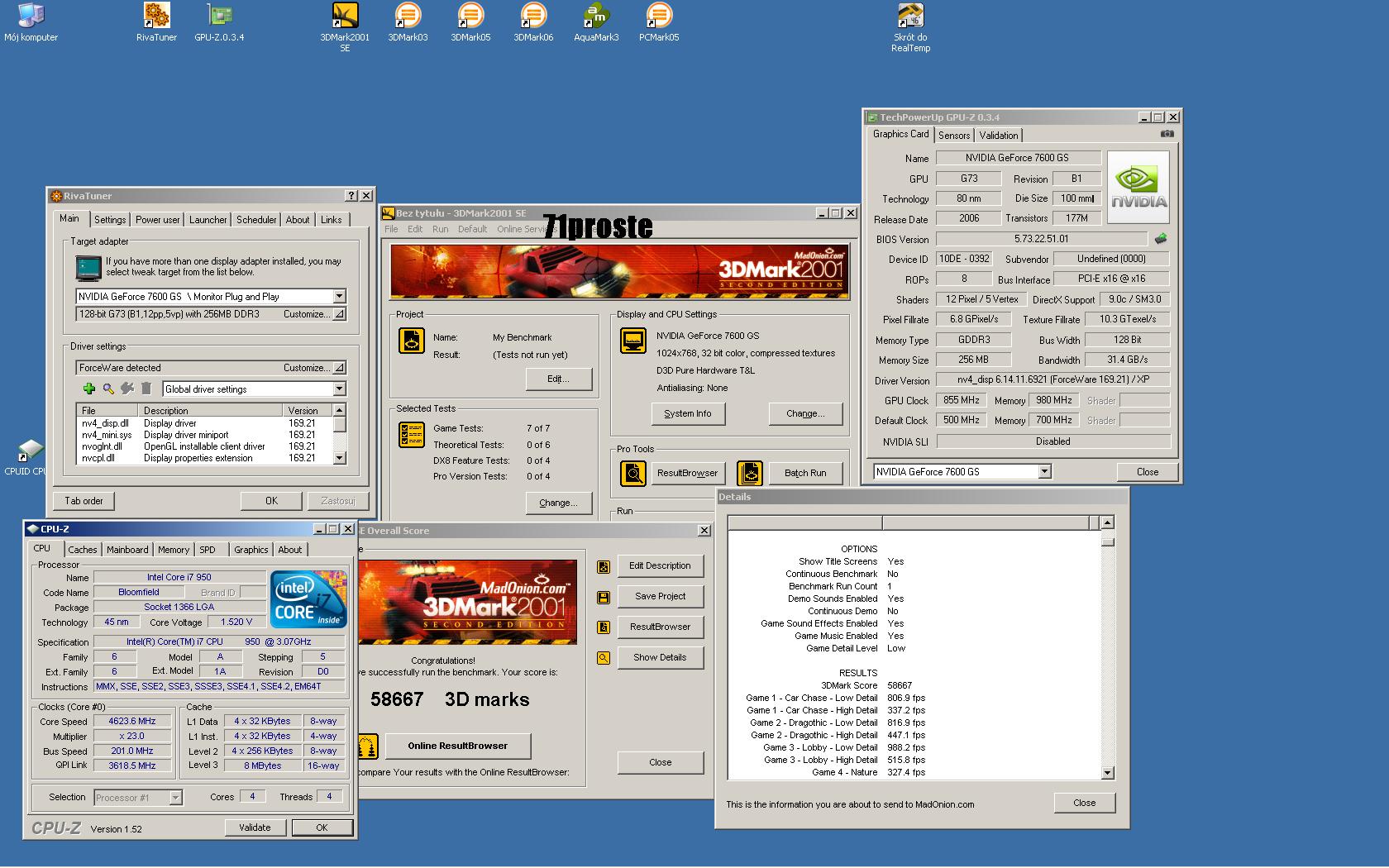
Task: Launch AquaMark3 desktop shortcut
Action: (x=596, y=22)
